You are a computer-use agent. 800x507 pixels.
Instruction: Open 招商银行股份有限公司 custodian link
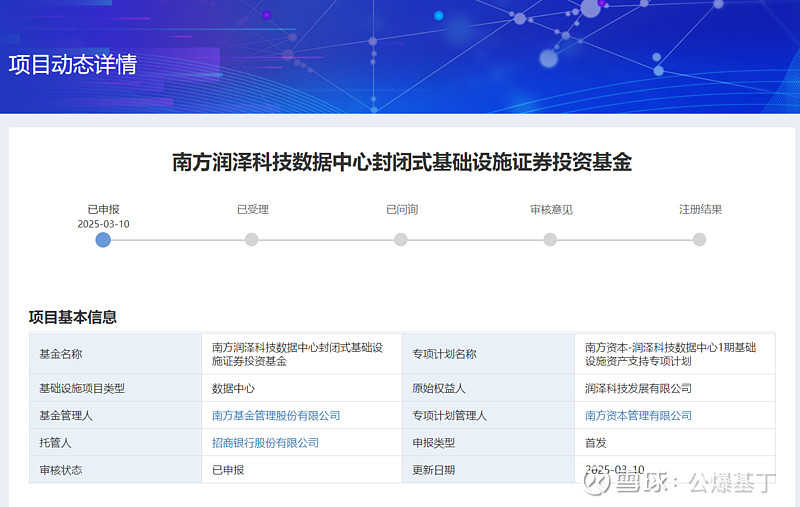pyautogui.click(x=265, y=443)
